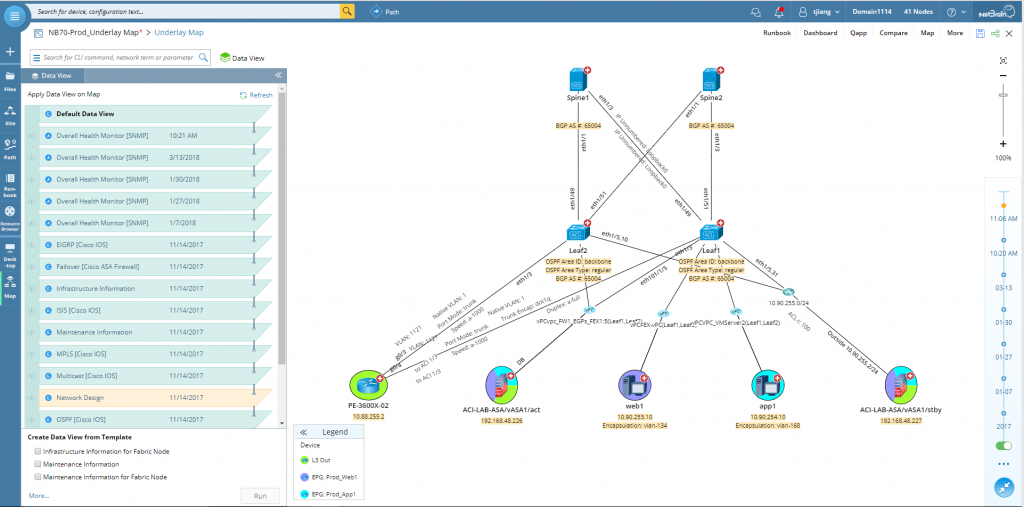Open the Path tool
The height and width of the screenshot is (507, 1024).
[385, 12]
